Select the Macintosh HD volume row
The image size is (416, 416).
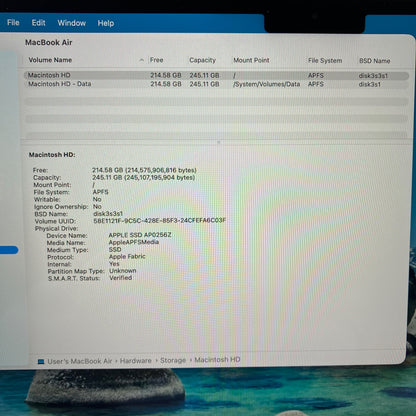click(x=217, y=75)
